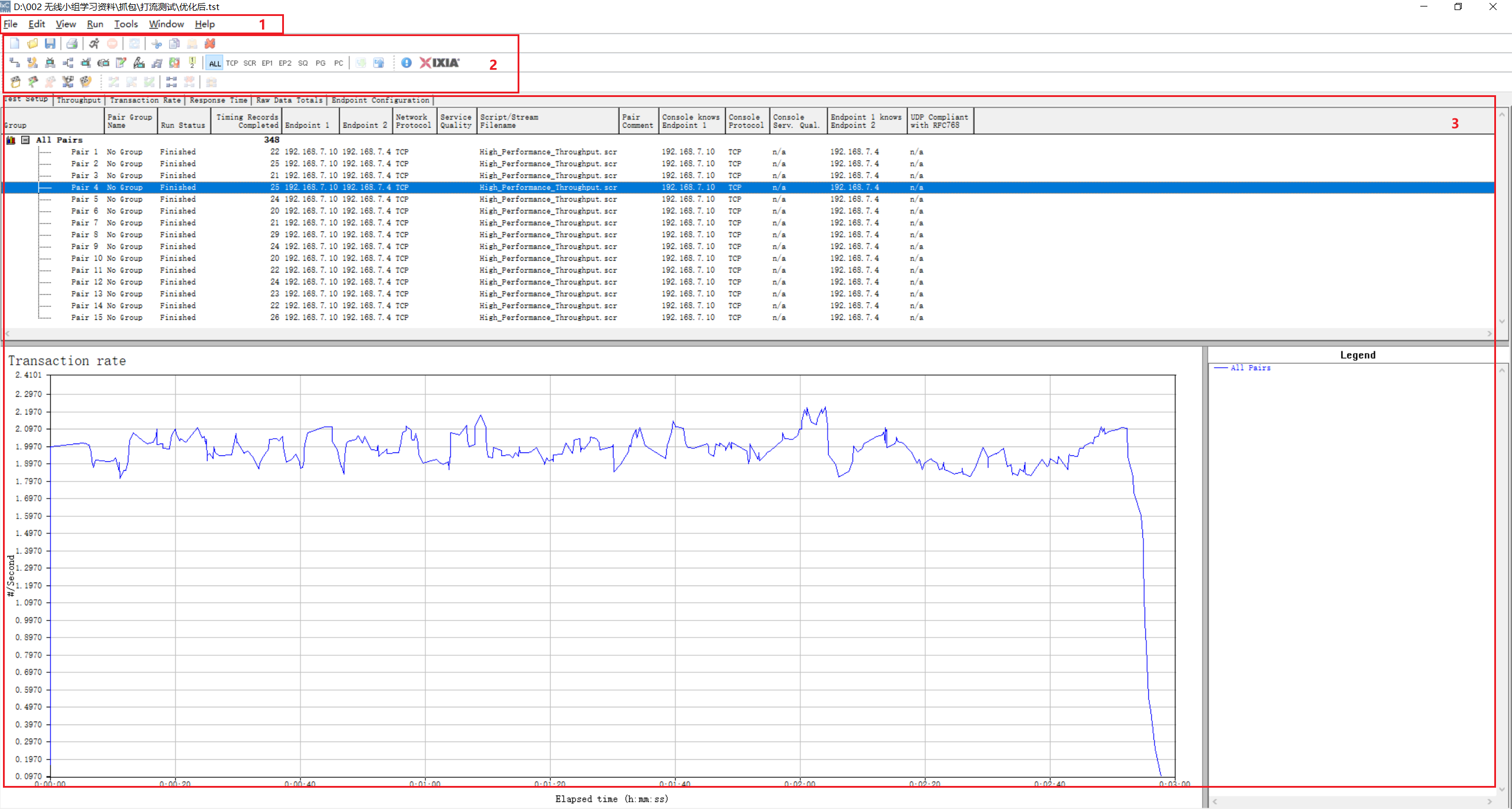Click the IXIA logo in toolbar
1512x809 pixels.
point(440,63)
